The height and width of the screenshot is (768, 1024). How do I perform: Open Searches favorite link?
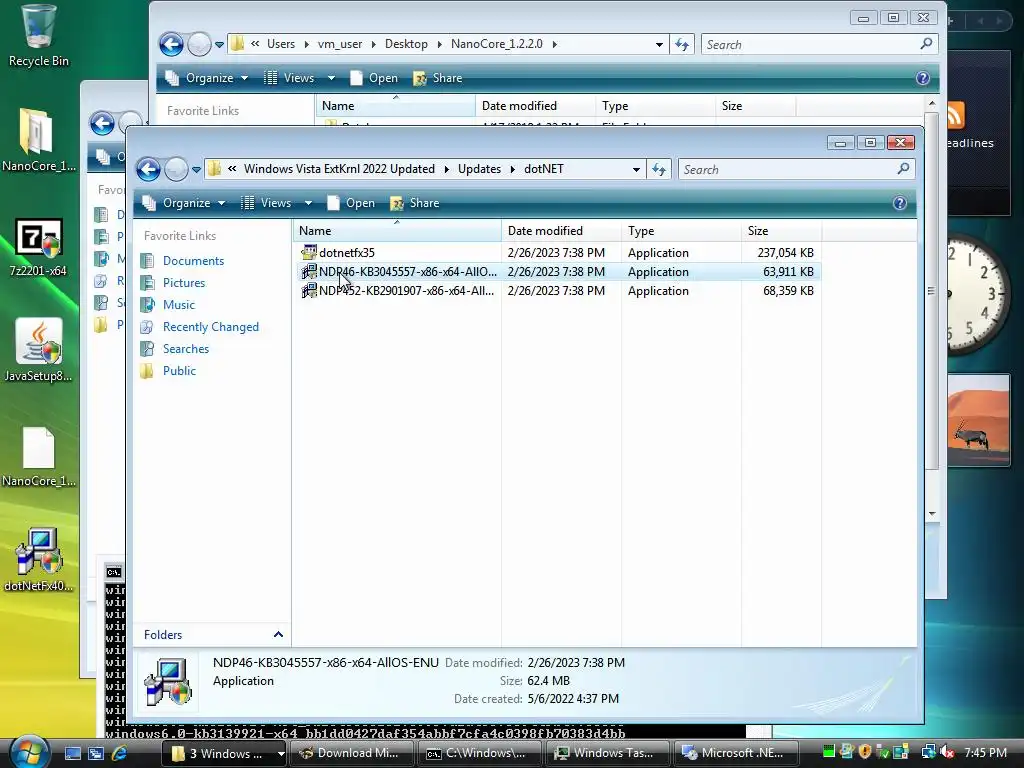pyautogui.click(x=185, y=349)
